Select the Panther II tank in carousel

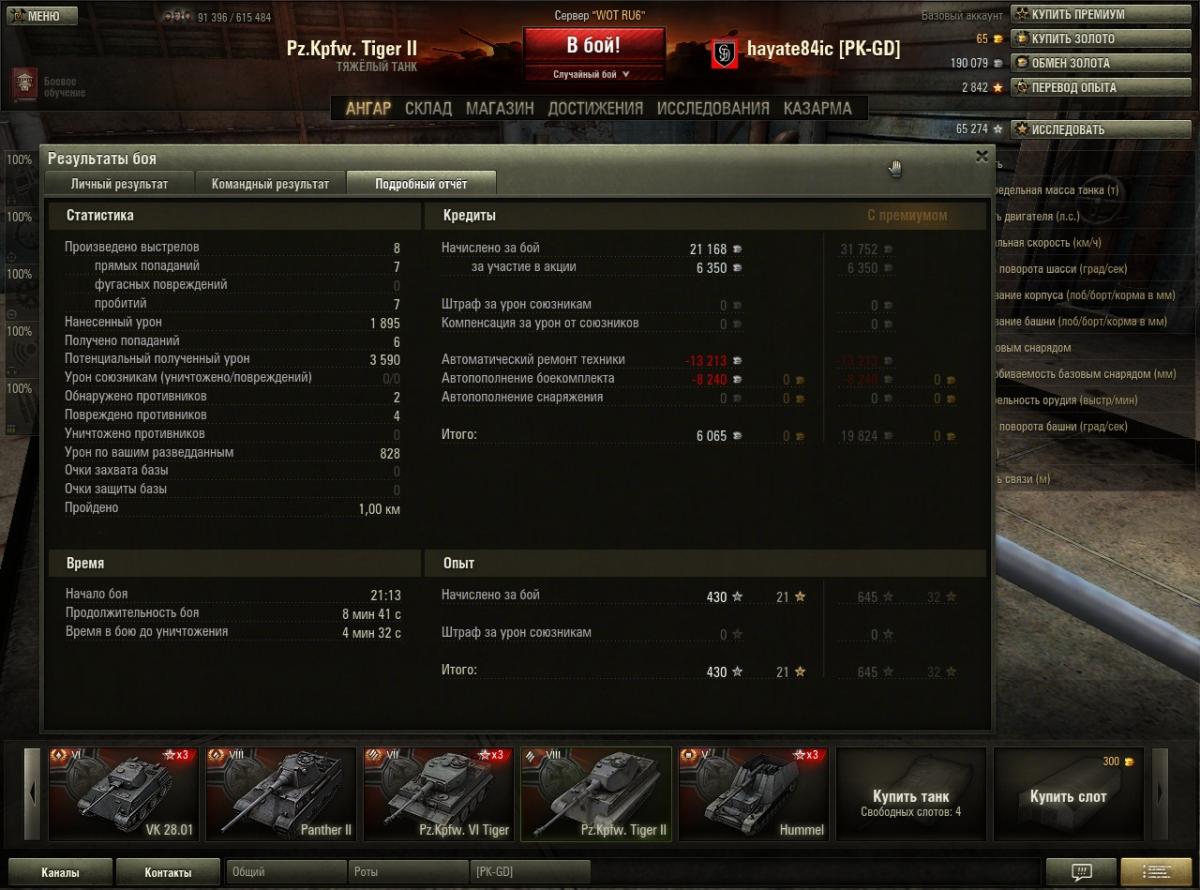point(281,793)
